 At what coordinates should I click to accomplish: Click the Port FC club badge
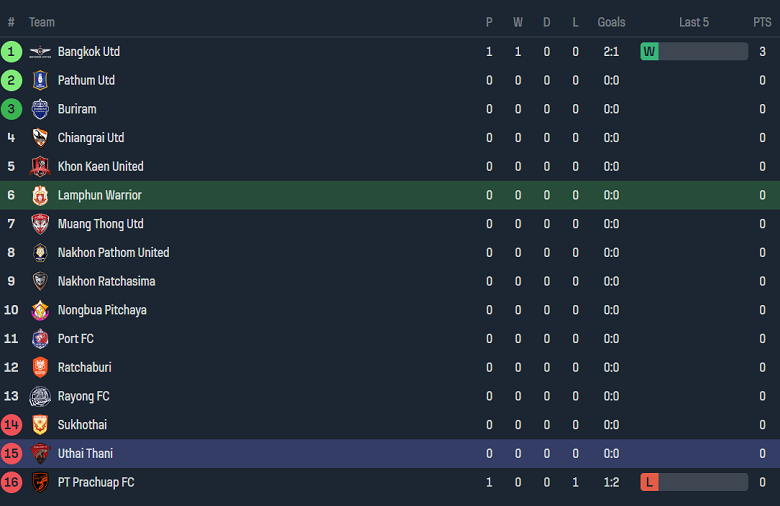point(40,339)
